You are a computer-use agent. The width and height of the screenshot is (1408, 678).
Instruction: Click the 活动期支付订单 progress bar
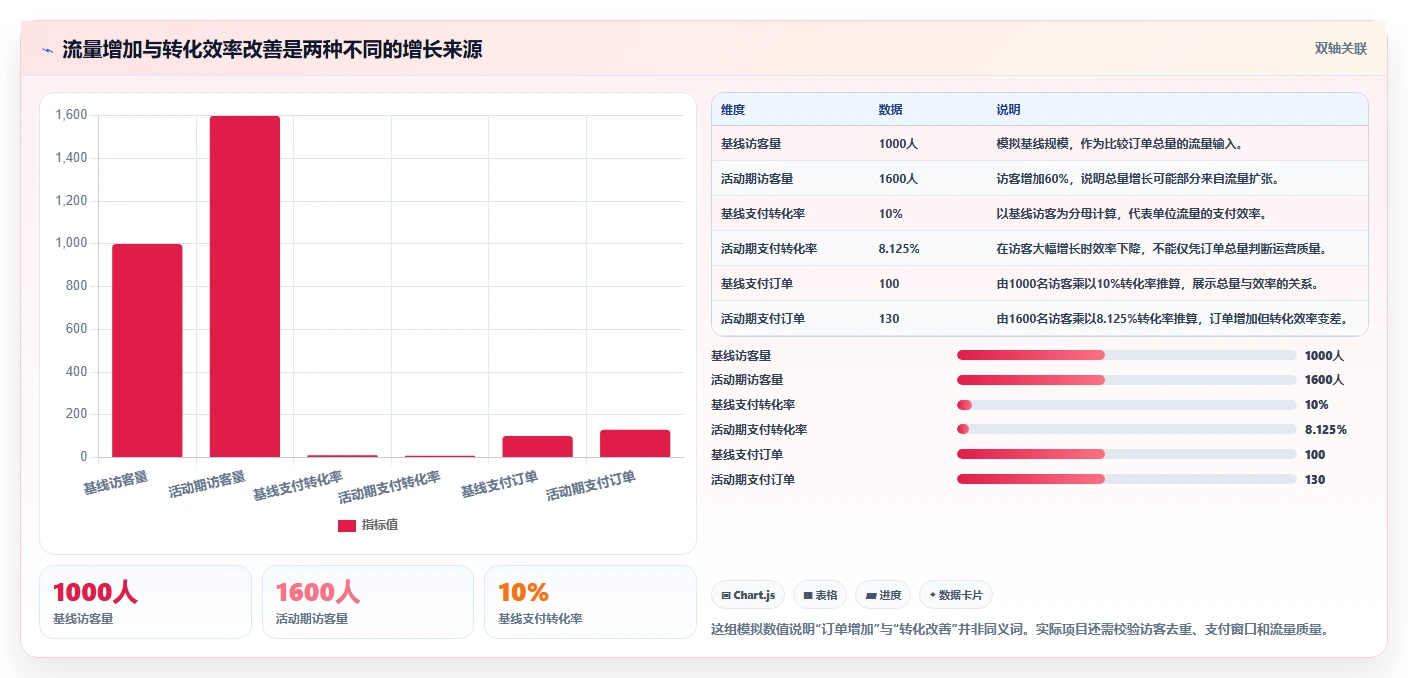[1127, 480]
